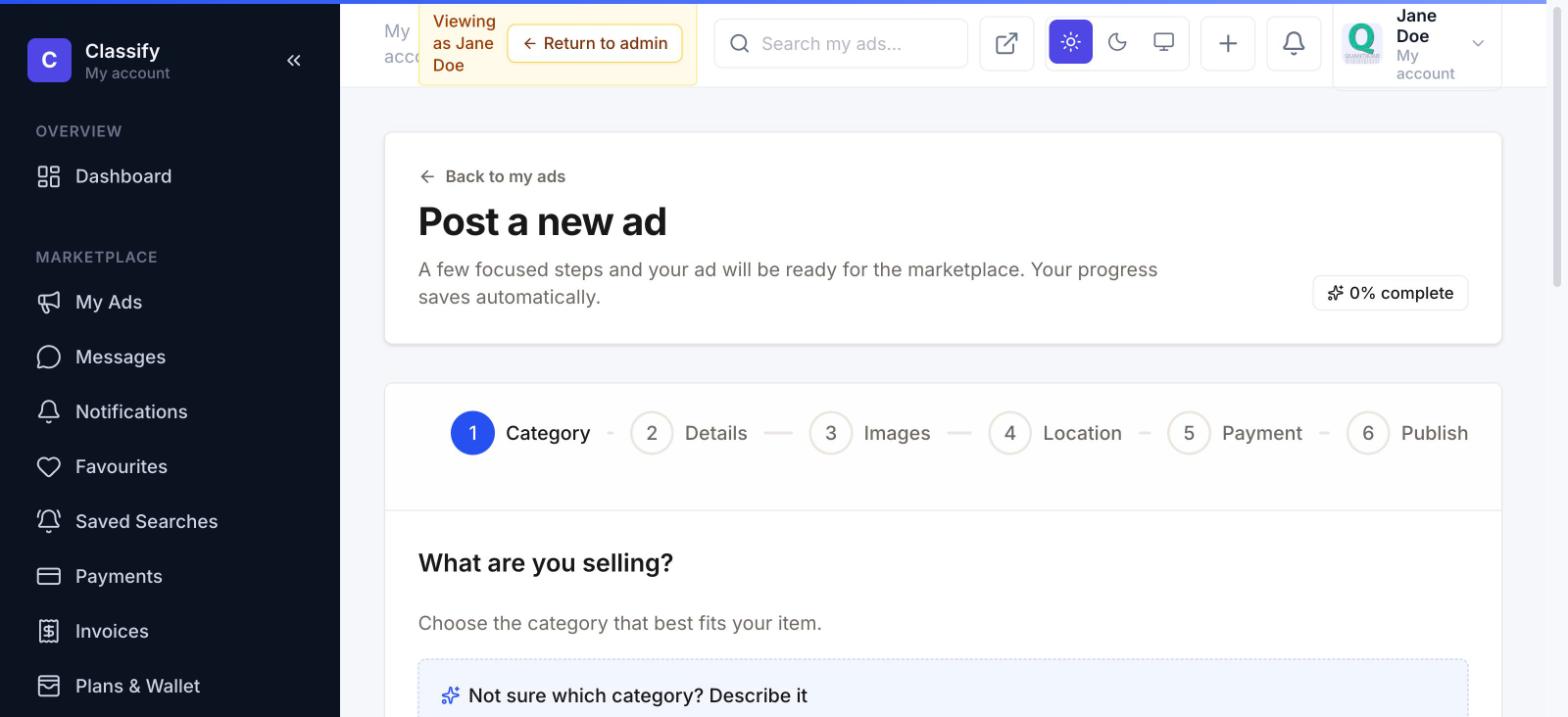The height and width of the screenshot is (717, 1568).
Task: Click the "Post a new ad" heading
Action: pos(542,222)
